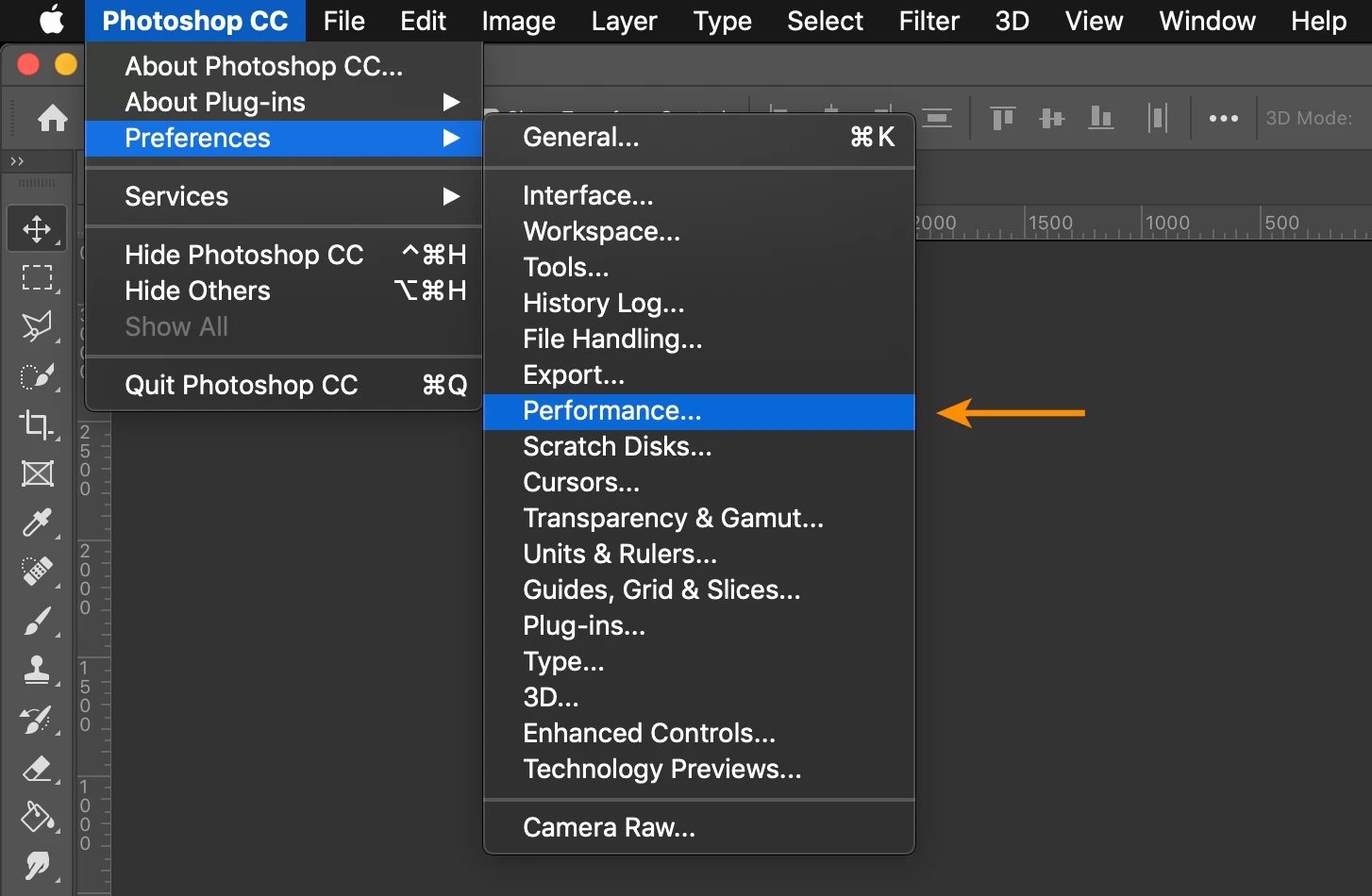Open the Image menu

518,21
